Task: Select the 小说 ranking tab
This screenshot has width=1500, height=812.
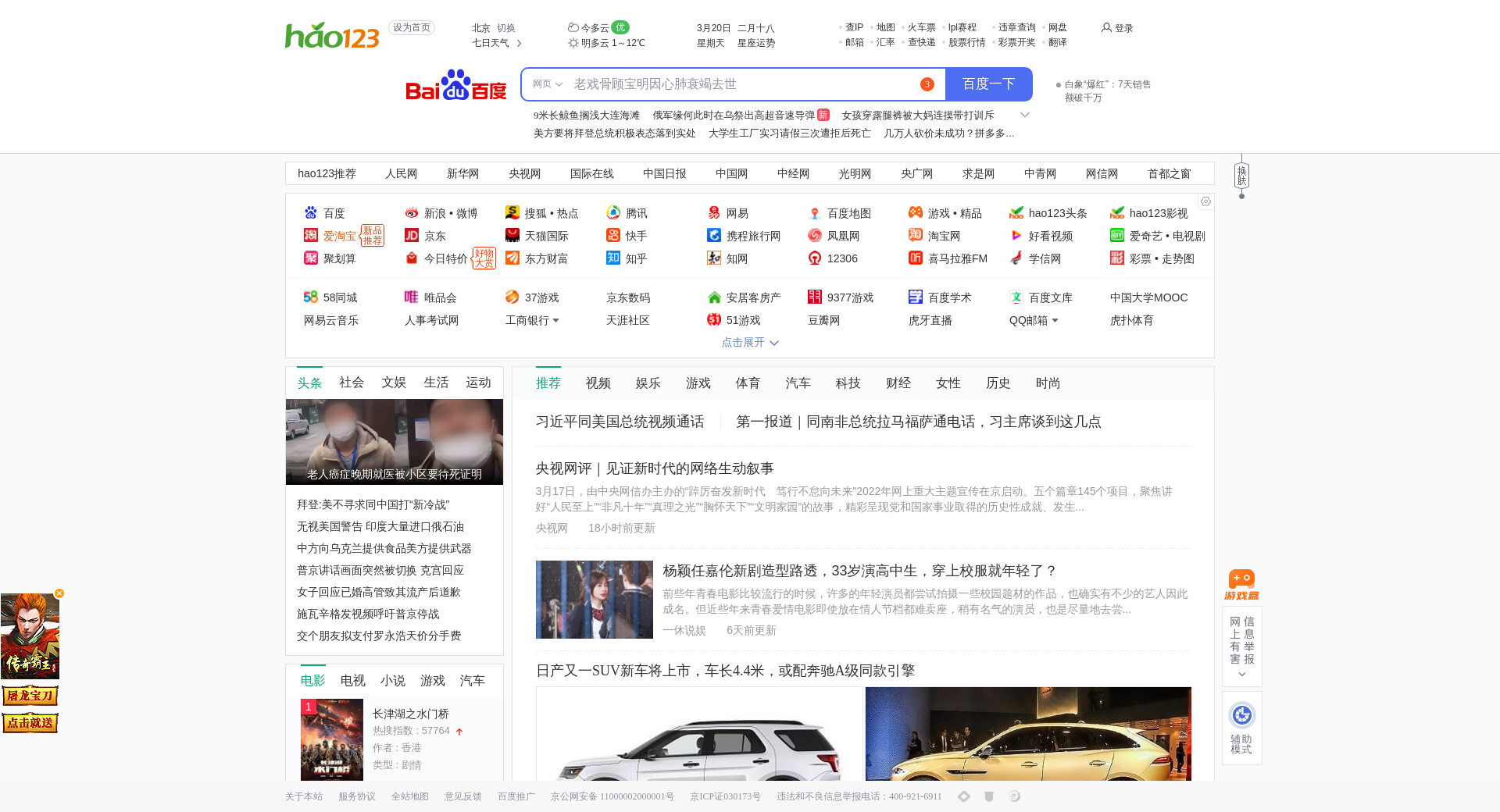Action: (x=392, y=681)
